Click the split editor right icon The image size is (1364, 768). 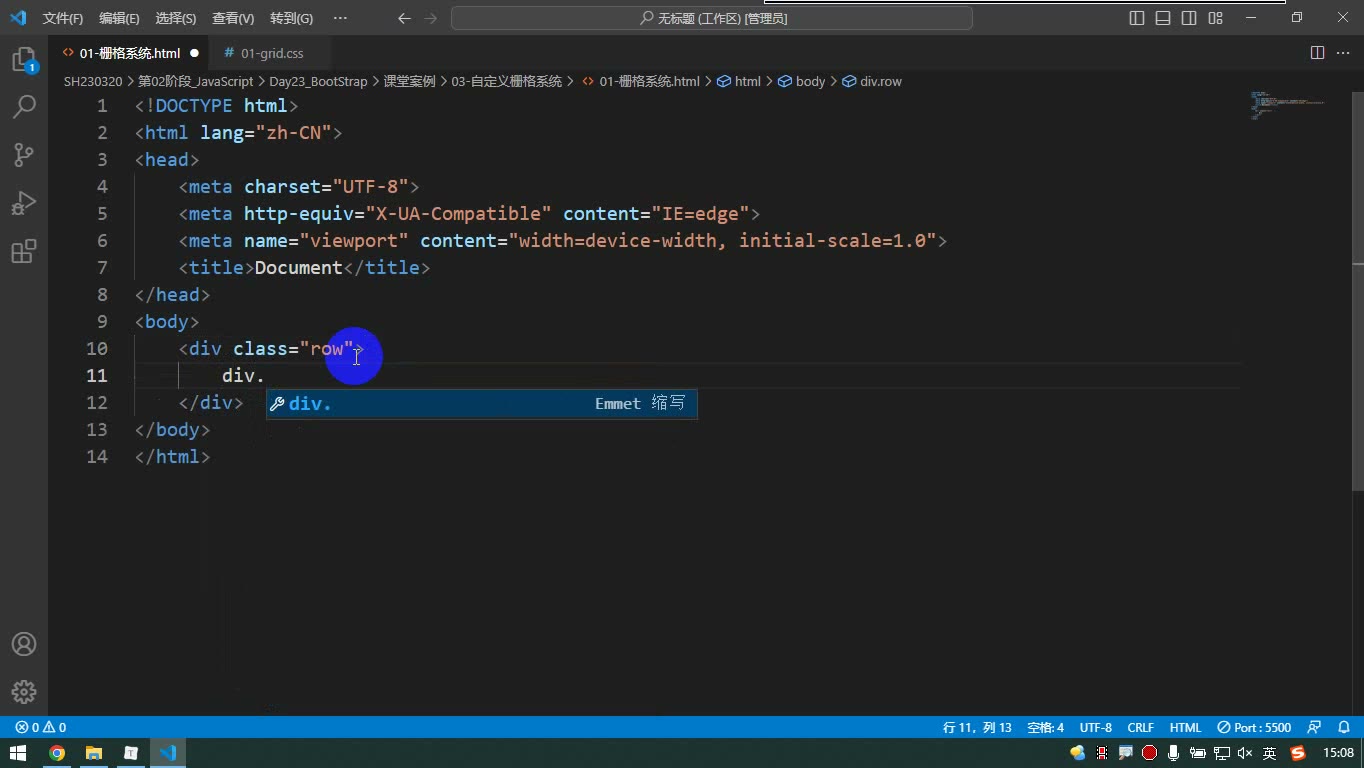tap(1317, 53)
